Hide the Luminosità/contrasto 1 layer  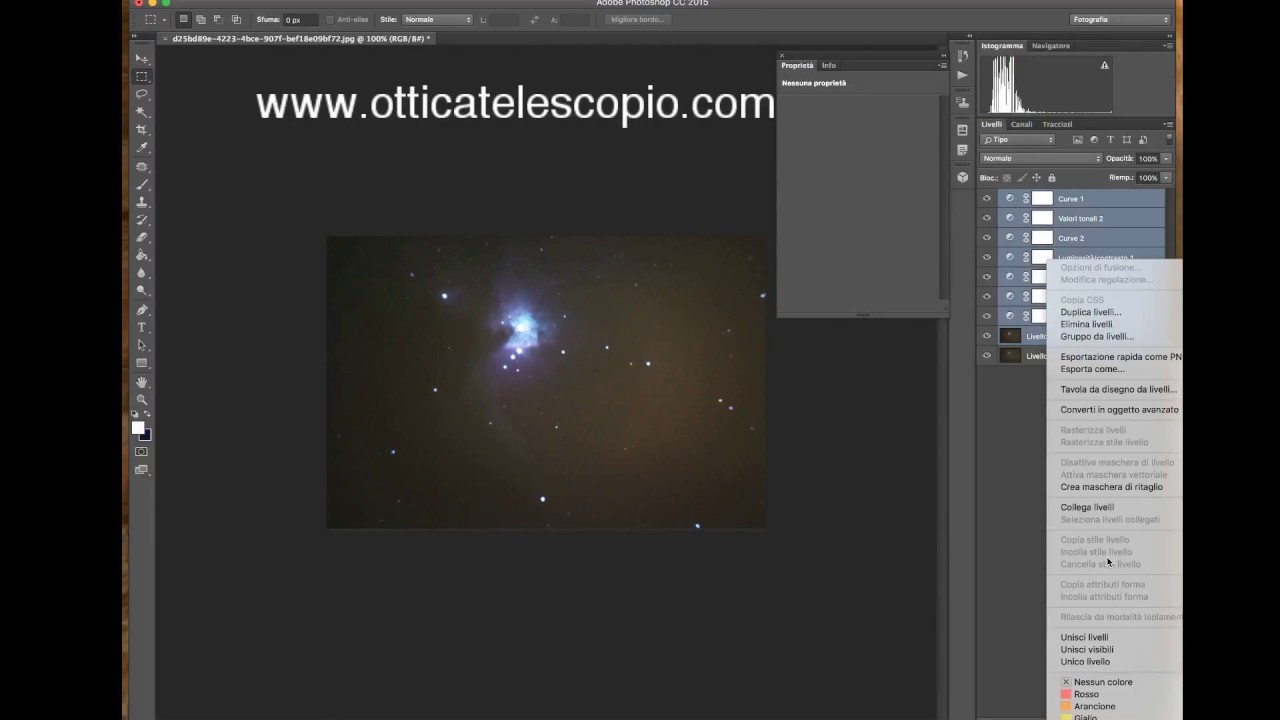[987, 257]
